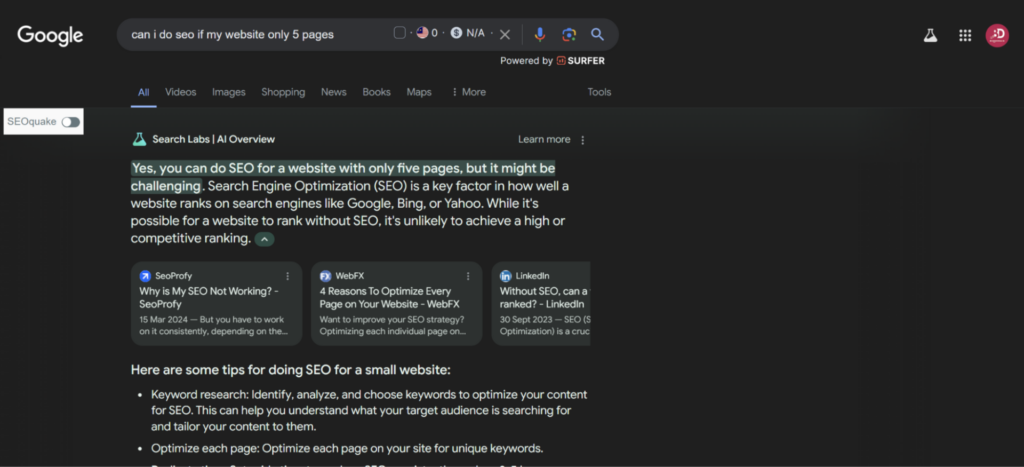Collapse the AI Overview citation chevron
The height and width of the screenshot is (467, 1024).
pyautogui.click(x=264, y=239)
